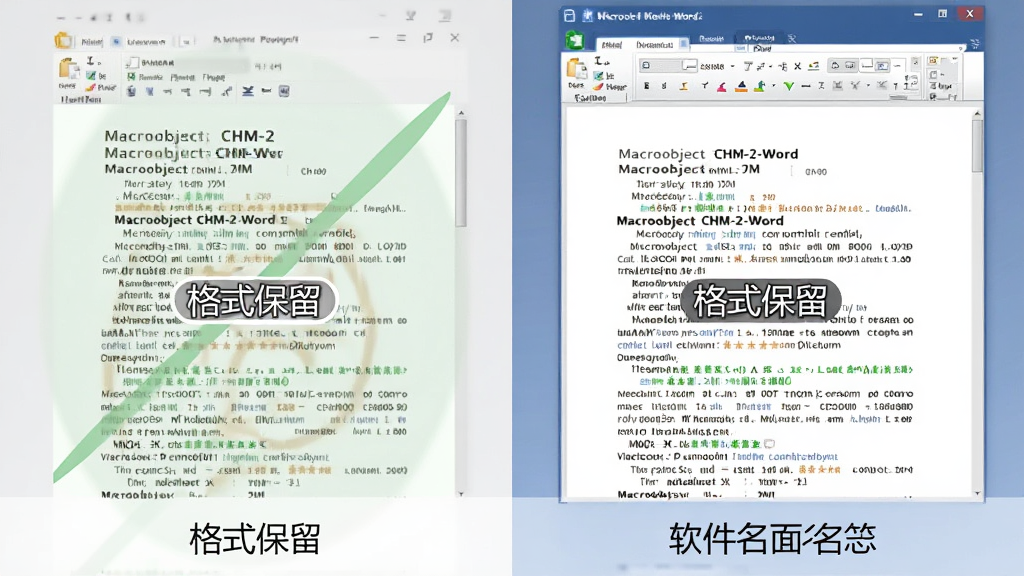Click the Format Painter brush in the left window
The image size is (1024, 576).
click(91, 88)
